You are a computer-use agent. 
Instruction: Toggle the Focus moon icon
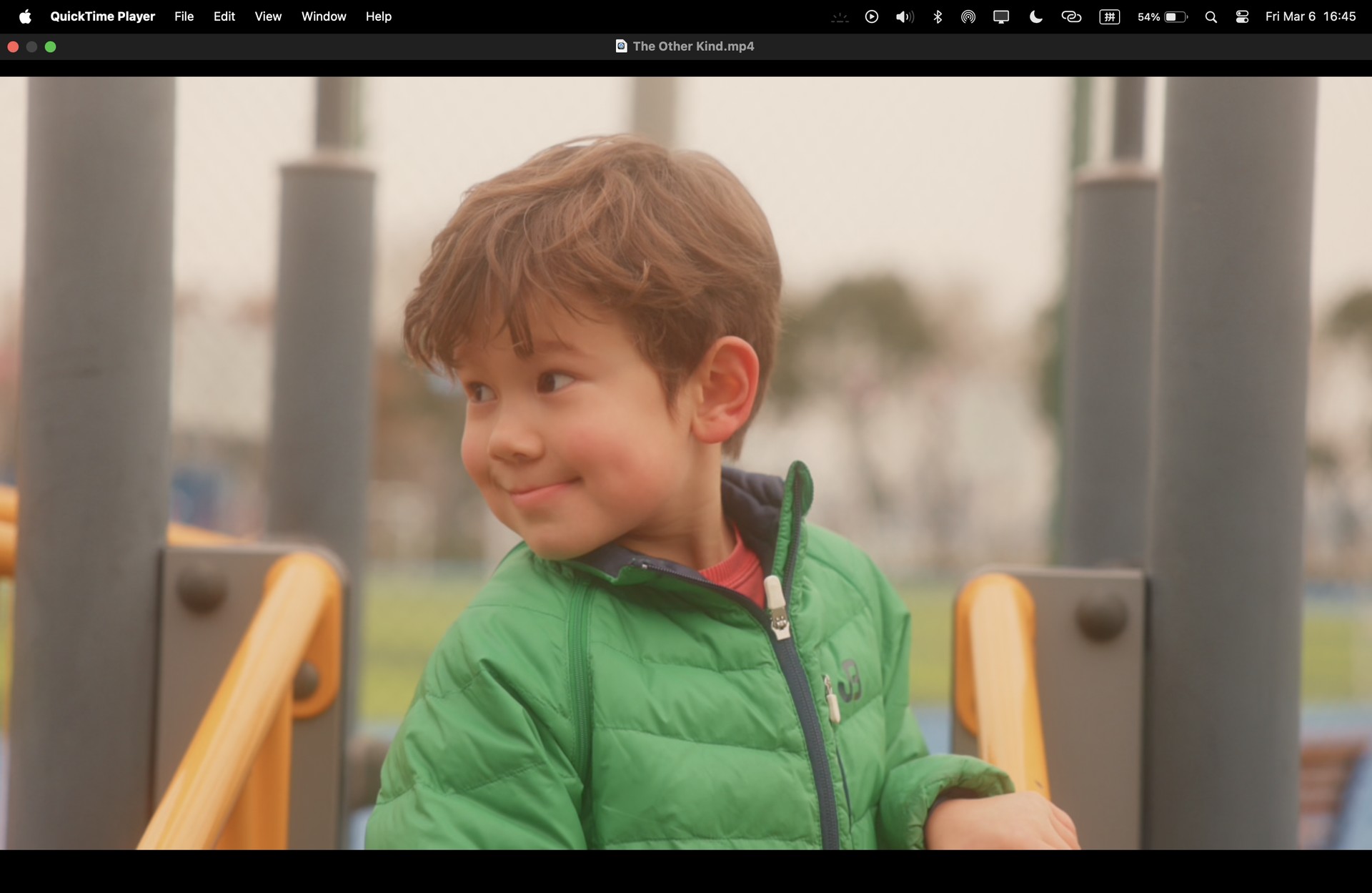tap(1035, 16)
